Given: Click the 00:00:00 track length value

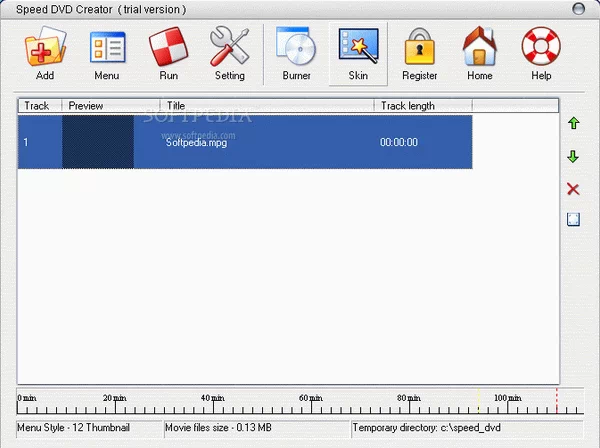Looking at the screenshot, I should [x=399, y=142].
